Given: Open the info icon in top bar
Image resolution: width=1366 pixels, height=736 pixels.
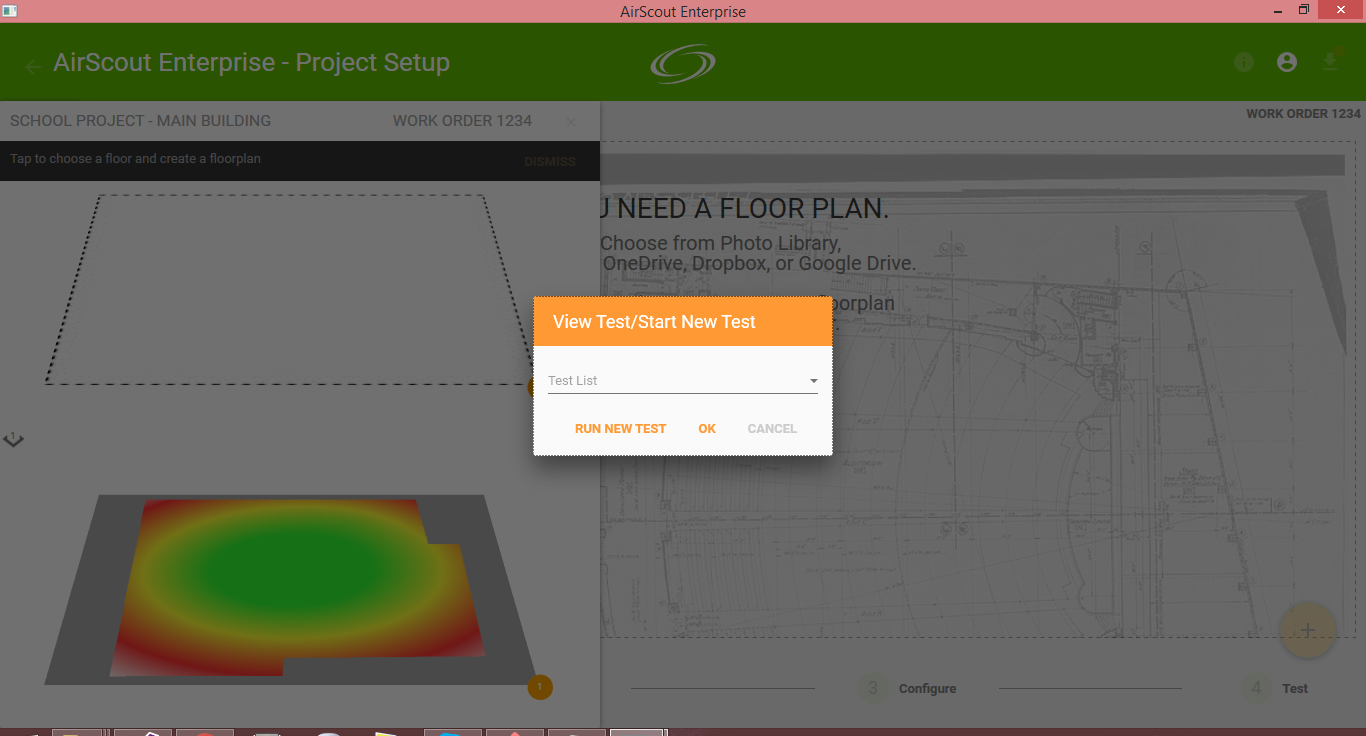Looking at the screenshot, I should pyautogui.click(x=1244, y=62).
